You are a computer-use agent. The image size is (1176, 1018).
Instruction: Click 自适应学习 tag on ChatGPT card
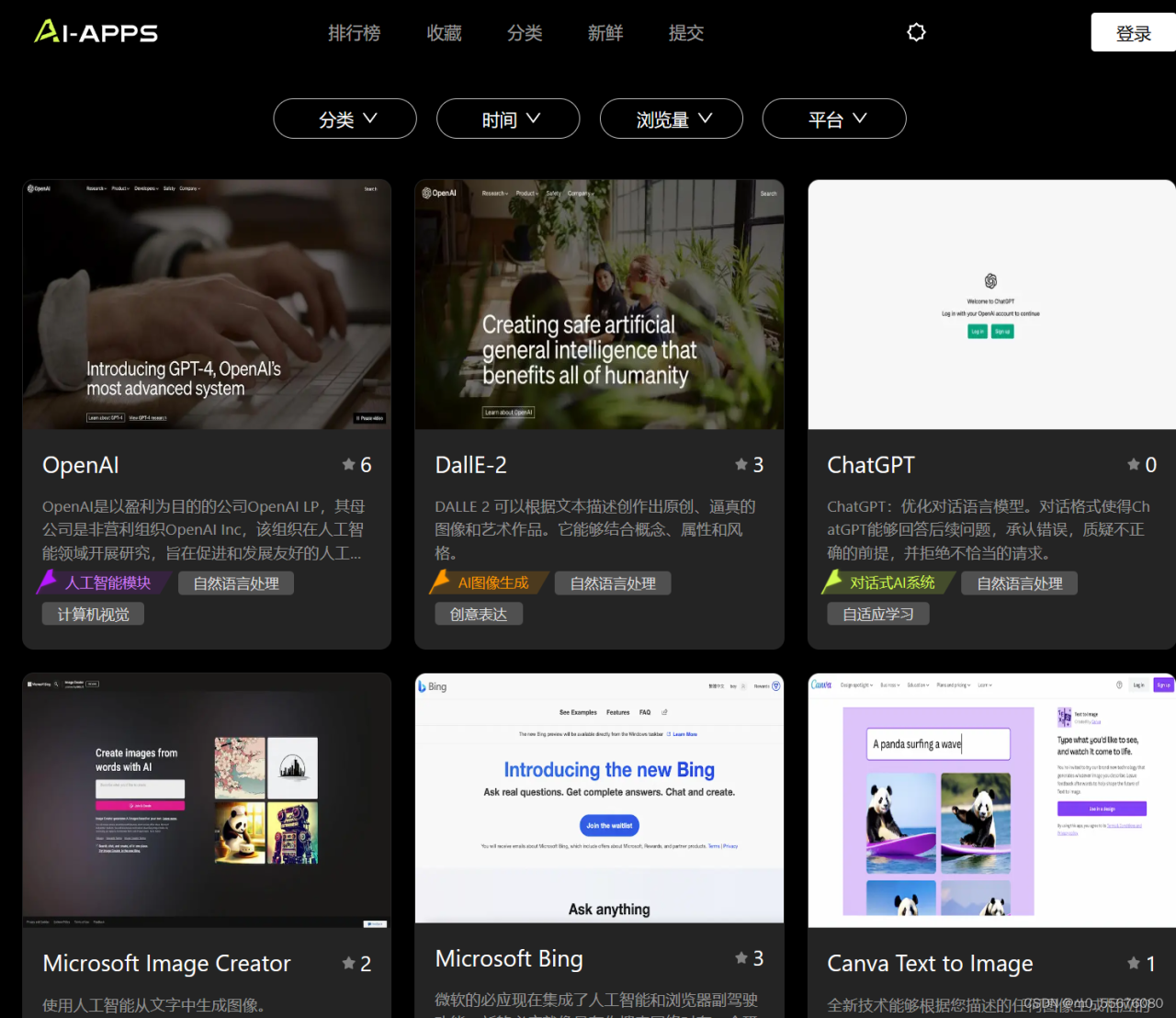click(878, 614)
